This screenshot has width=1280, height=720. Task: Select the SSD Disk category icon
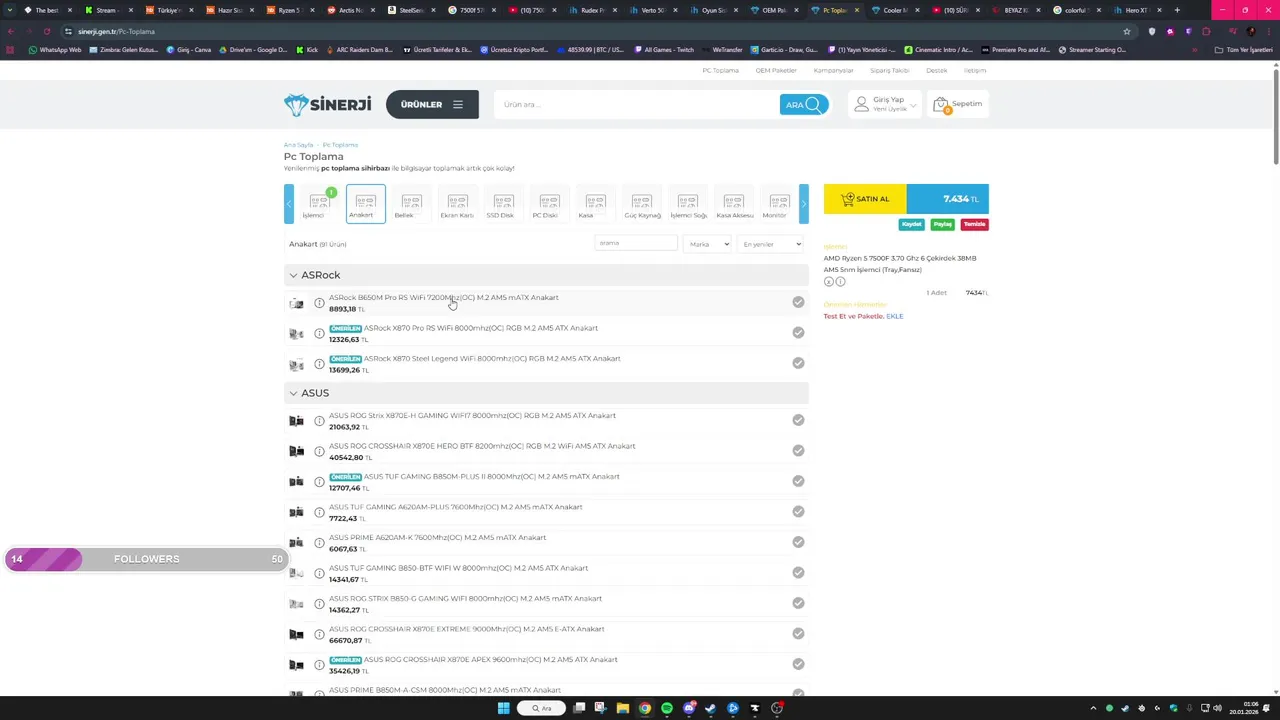503,203
